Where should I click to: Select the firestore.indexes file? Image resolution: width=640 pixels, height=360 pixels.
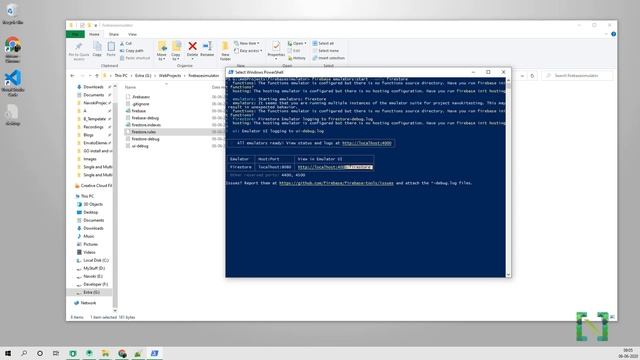tap(146, 125)
